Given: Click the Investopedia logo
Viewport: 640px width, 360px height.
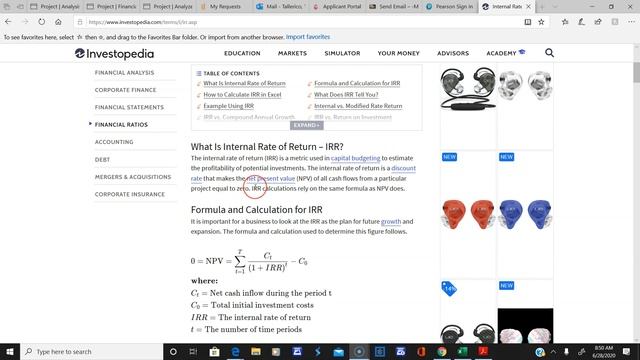Looking at the screenshot, I should tap(114, 53).
